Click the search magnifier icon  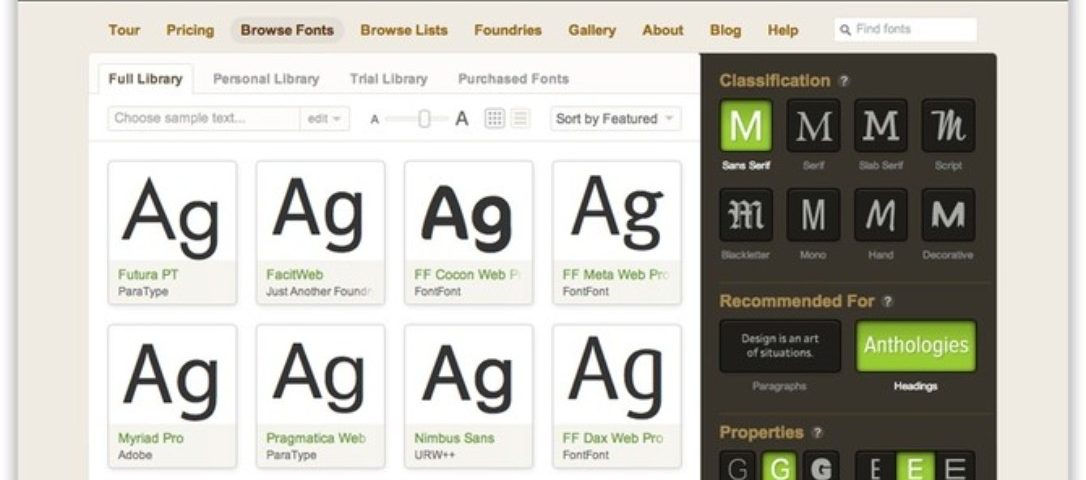point(845,30)
